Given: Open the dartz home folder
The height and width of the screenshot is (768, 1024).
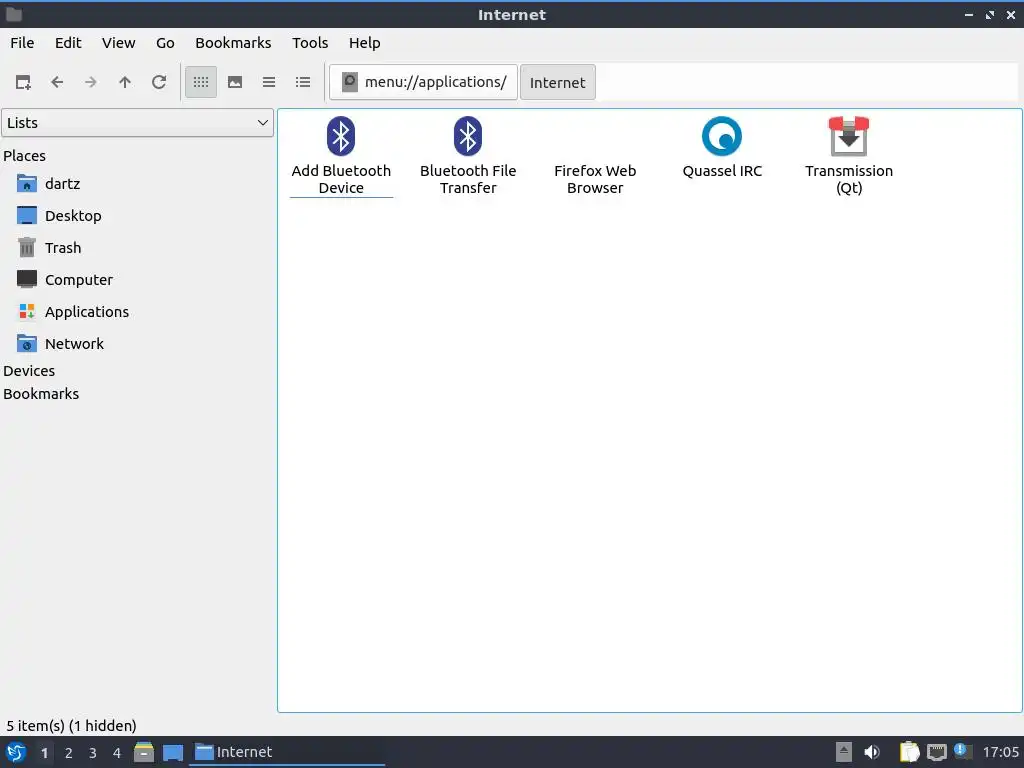Looking at the screenshot, I should point(49,184).
